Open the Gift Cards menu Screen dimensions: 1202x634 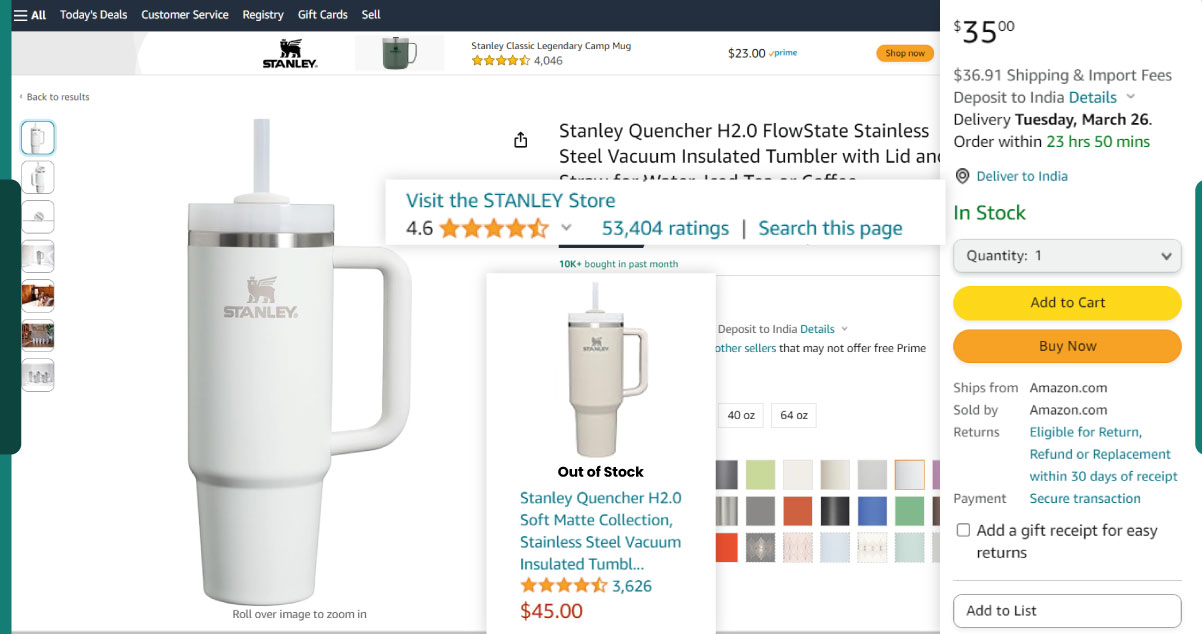323,14
